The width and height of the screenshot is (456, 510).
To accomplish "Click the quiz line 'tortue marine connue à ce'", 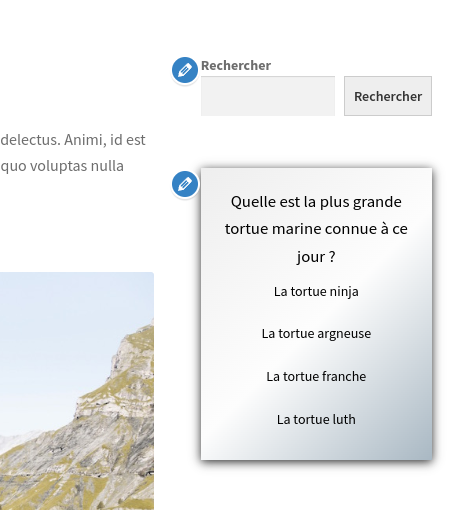I will point(316,229).
